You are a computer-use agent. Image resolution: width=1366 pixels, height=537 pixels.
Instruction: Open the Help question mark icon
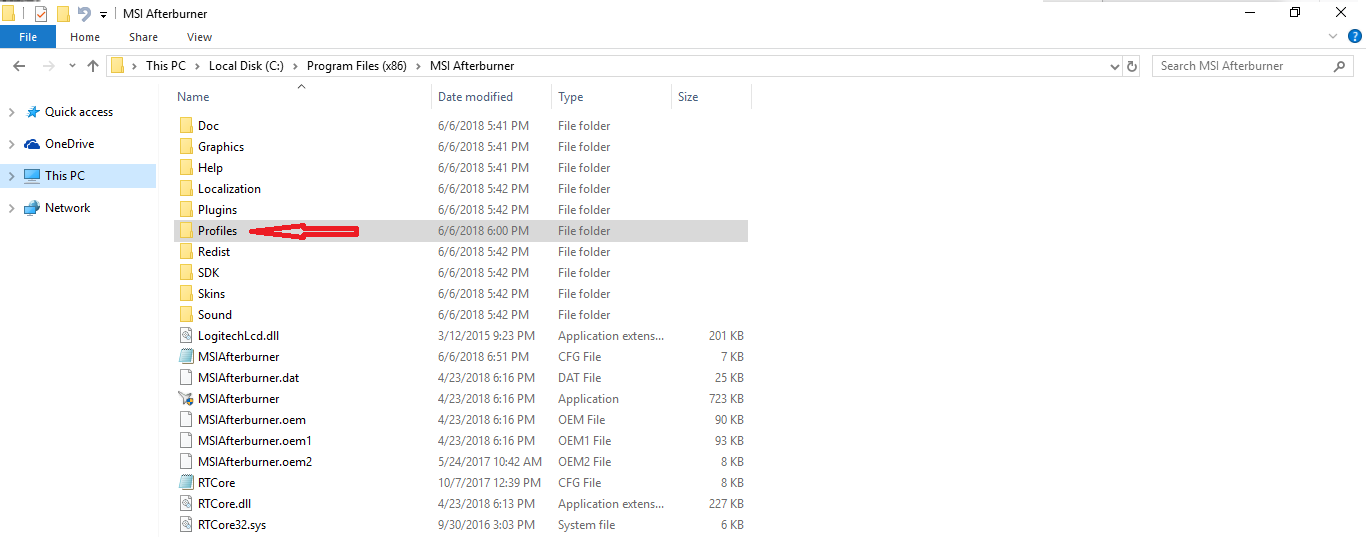pyautogui.click(x=1355, y=36)
